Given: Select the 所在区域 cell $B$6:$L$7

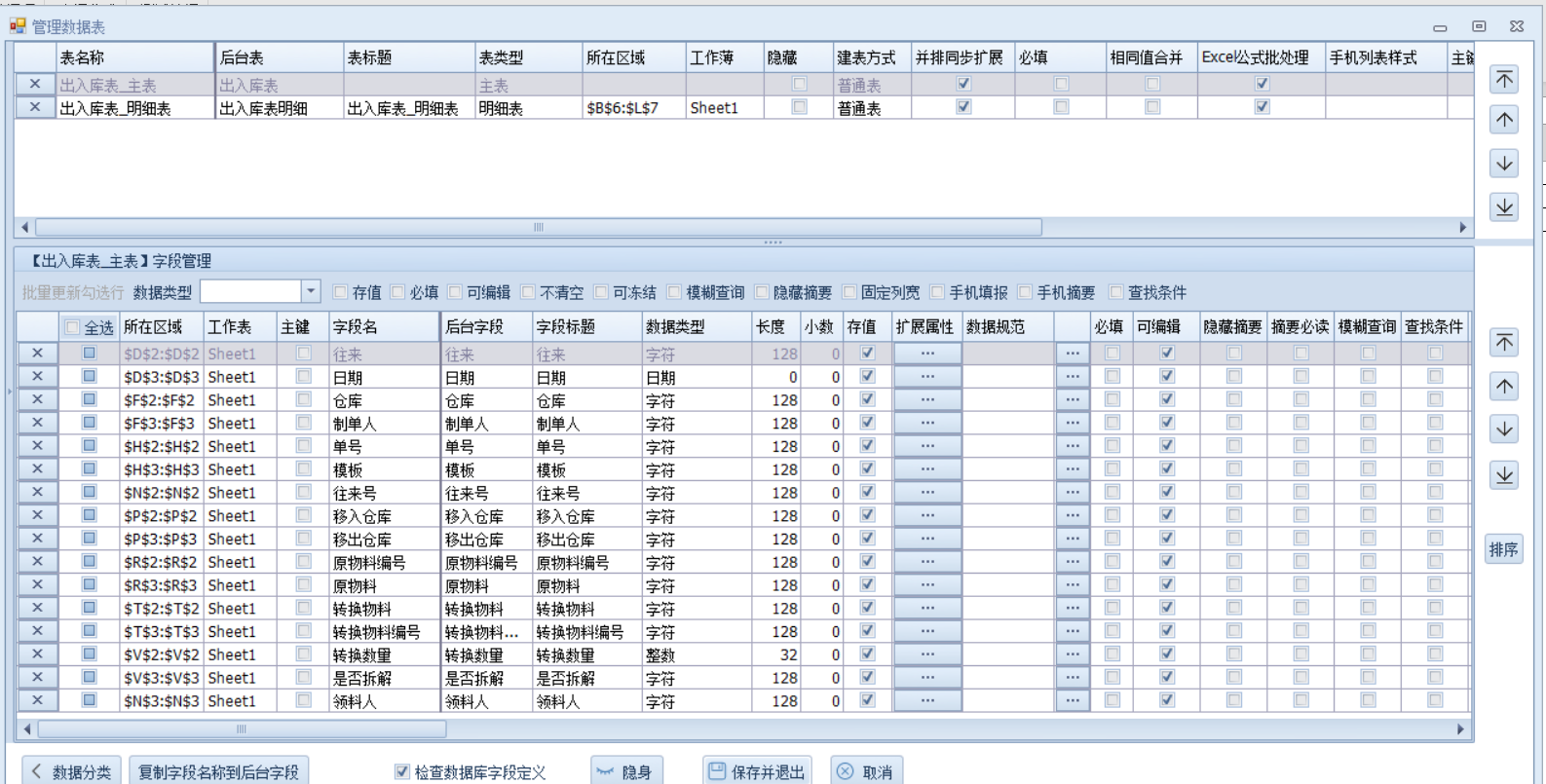Looking at the screenshot, I should (632, 108).
